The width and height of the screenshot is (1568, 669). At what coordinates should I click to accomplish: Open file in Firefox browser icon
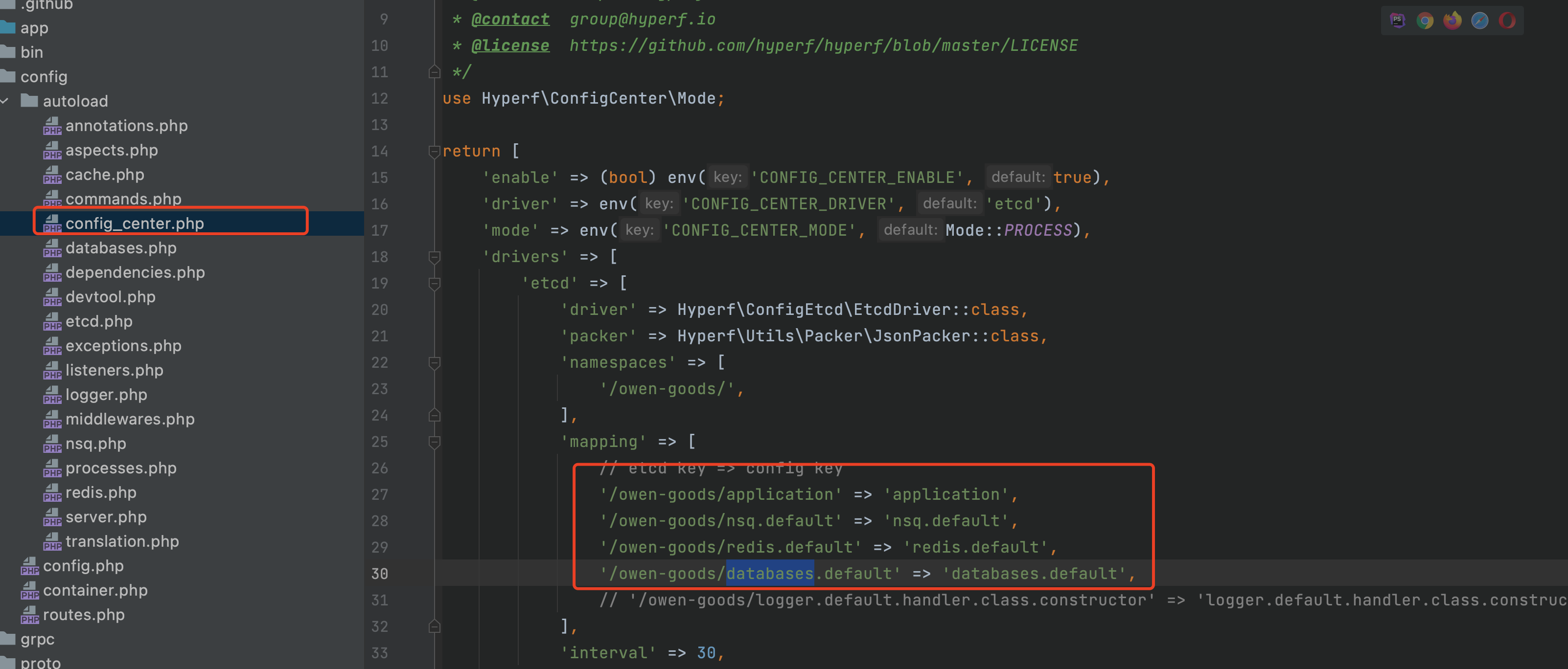tap(1453, 21)
